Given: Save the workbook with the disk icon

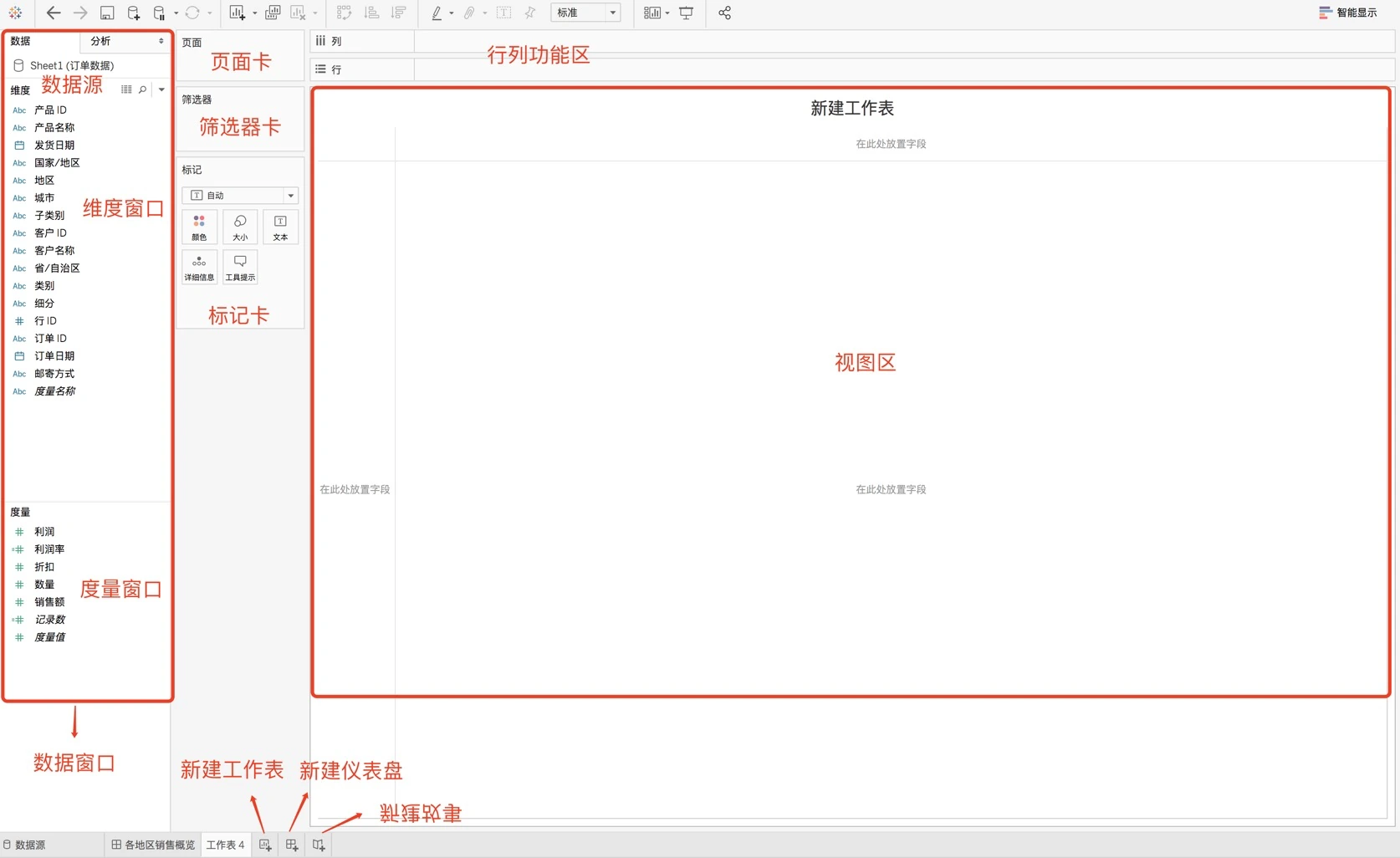Looking at the screenshot, I should tap(107, 13).
